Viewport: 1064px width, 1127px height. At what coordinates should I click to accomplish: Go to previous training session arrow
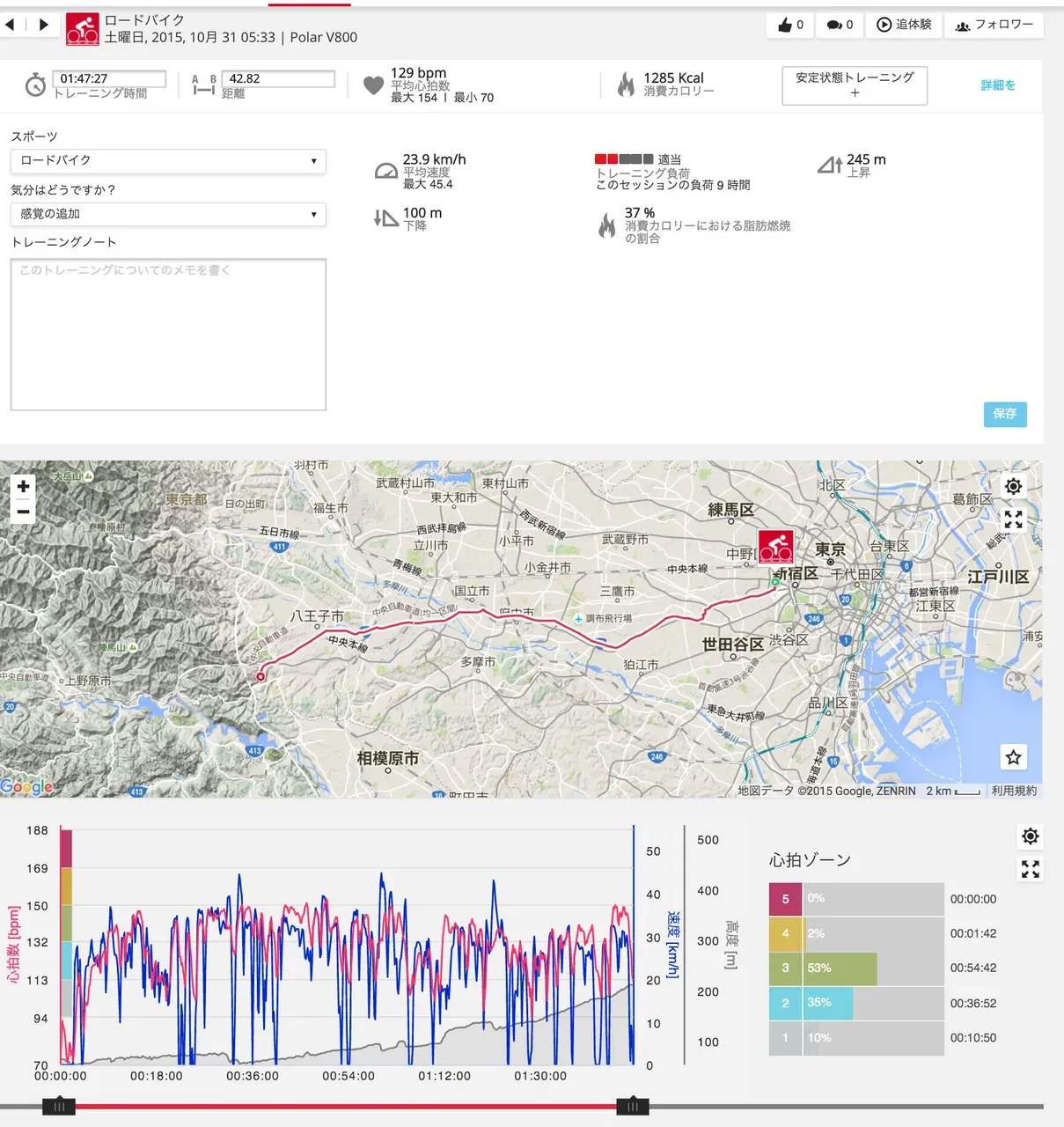(10, 25)
